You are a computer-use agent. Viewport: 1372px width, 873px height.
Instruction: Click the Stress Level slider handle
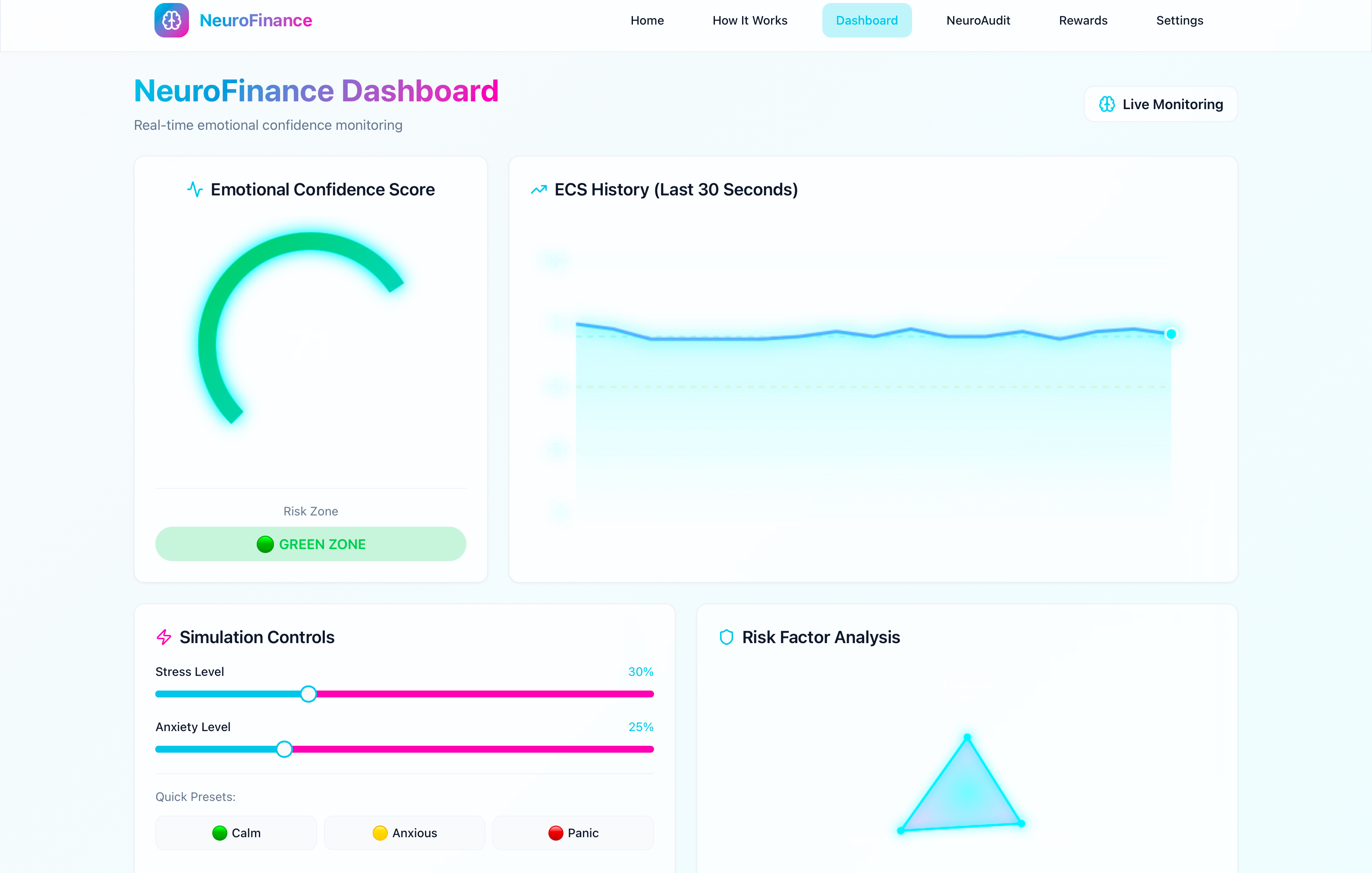point(308,694)
